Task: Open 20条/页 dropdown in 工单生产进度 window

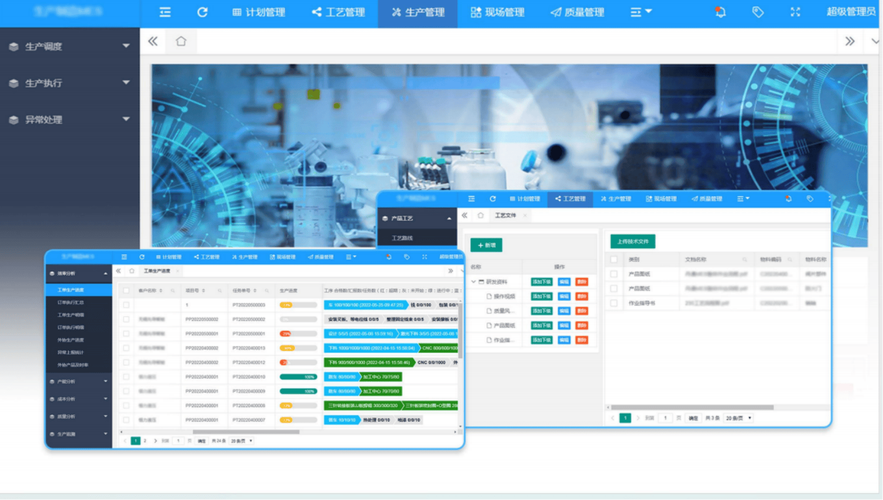Action: [242, 441]
